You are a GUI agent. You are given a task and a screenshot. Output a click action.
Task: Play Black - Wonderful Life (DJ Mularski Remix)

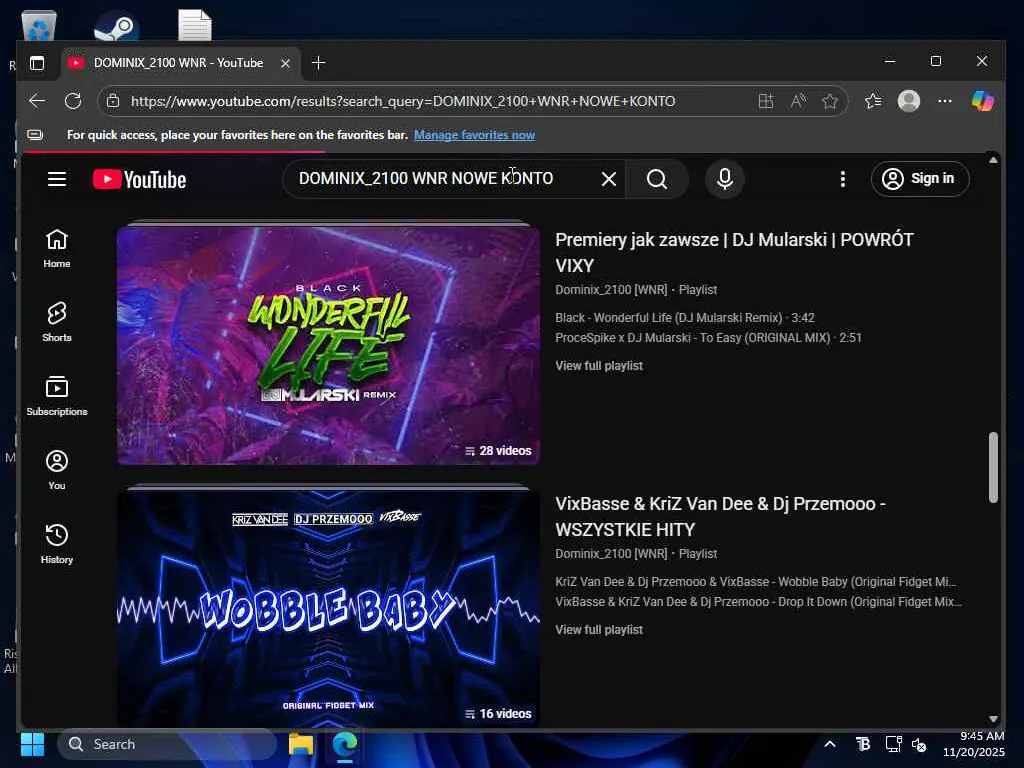tap(685, 317)
